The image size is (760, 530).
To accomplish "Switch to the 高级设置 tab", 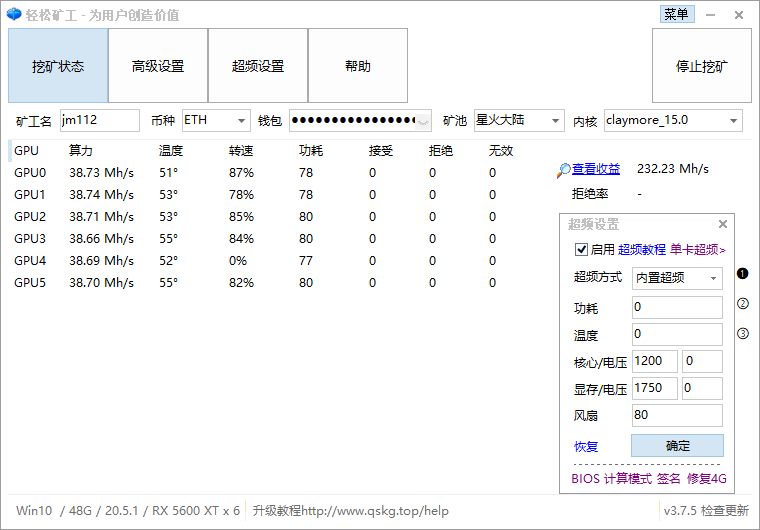I will click(158, 66).
